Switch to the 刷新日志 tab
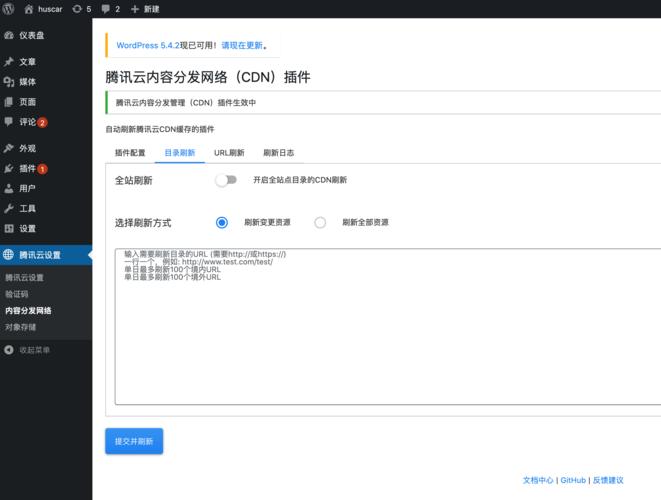 tap(278, 153)
